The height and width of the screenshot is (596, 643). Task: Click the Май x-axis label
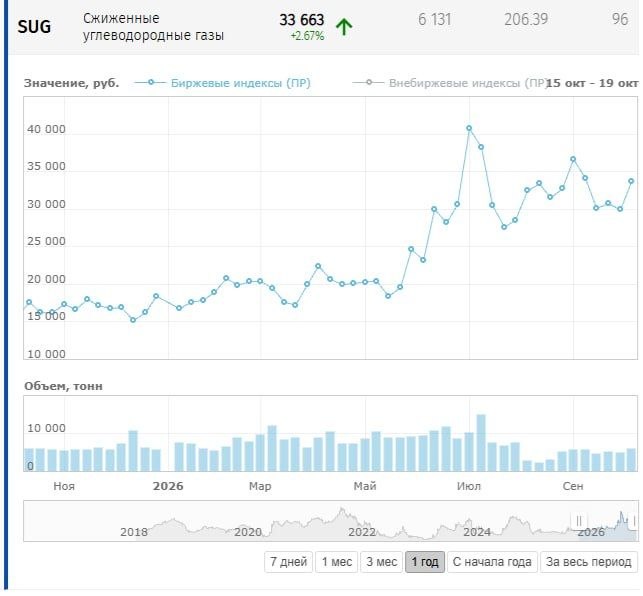365,486
